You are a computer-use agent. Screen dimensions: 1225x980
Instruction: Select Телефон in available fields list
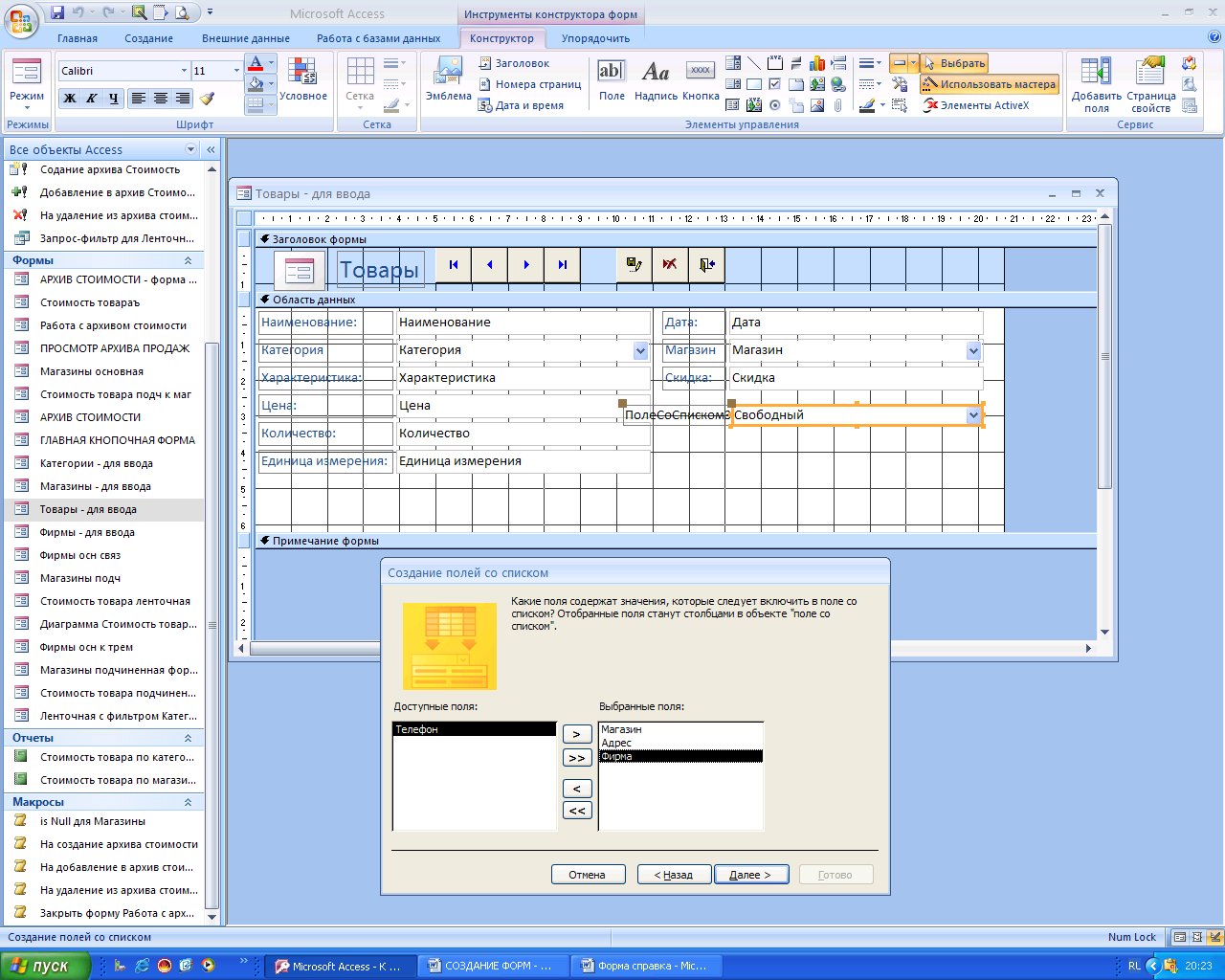(x=475, y=729)
